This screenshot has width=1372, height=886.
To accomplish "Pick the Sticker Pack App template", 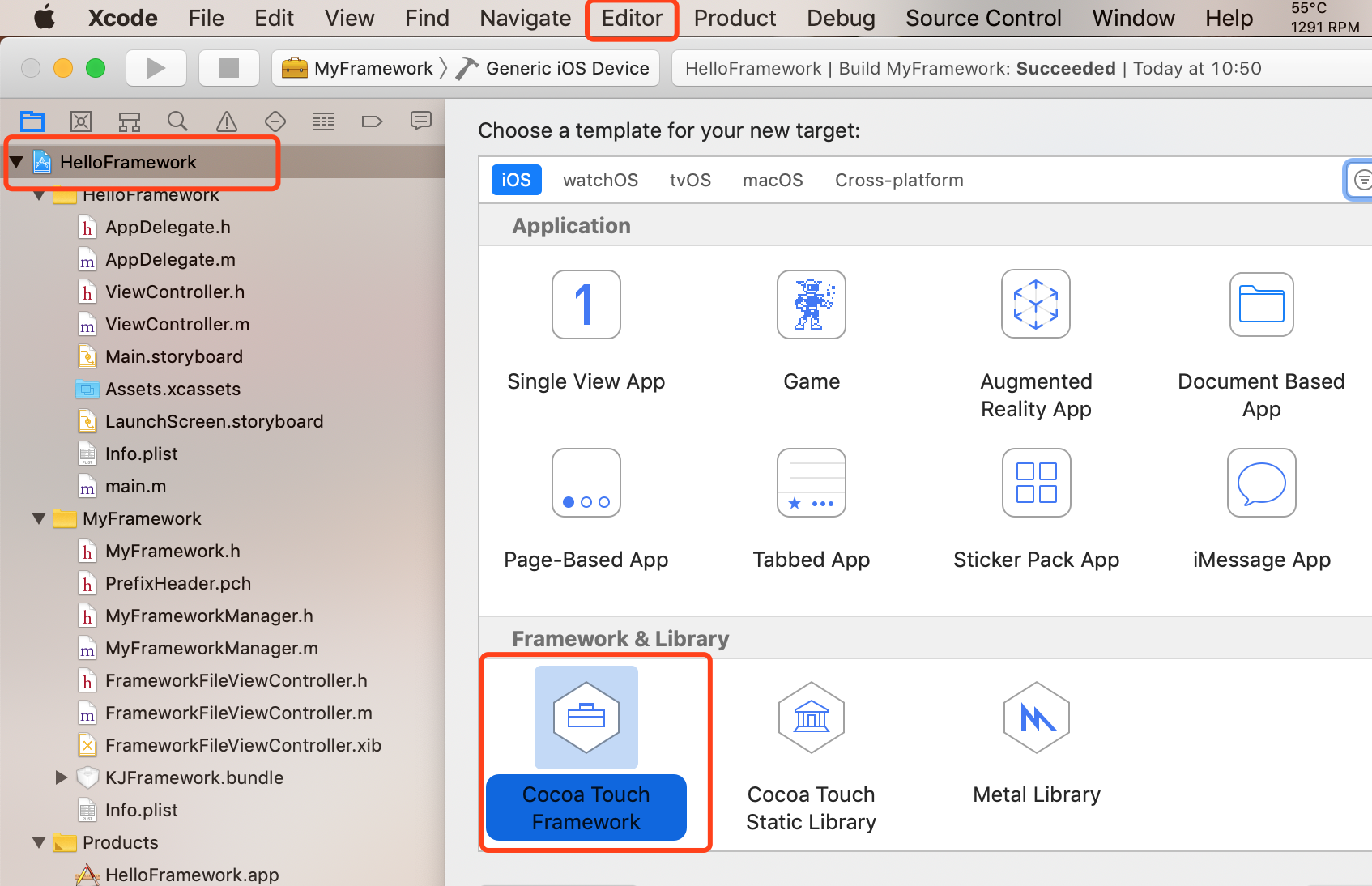I will tap(1036, 510).
